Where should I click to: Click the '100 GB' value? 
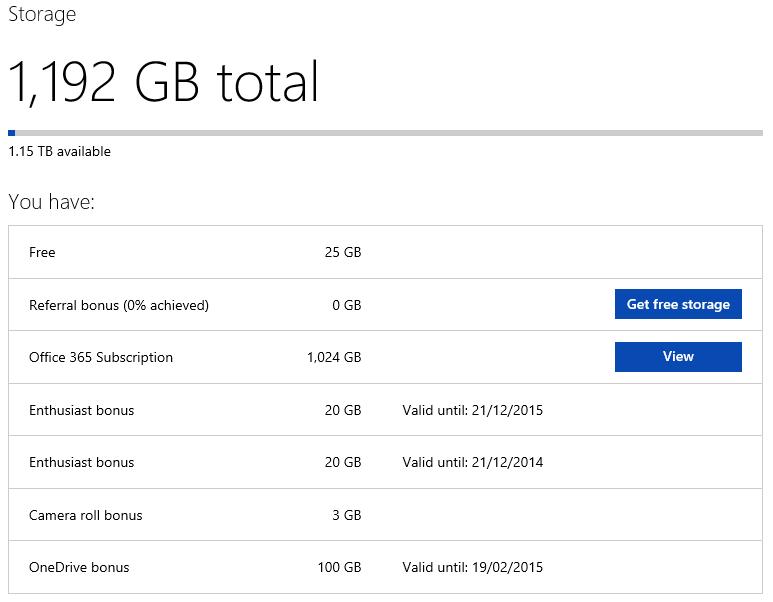[x=339, y=567]
